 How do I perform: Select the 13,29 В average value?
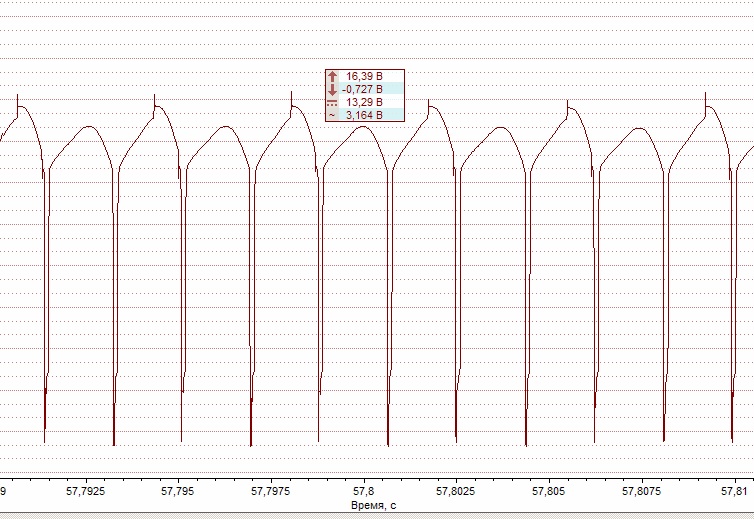(x=364, y=102)
